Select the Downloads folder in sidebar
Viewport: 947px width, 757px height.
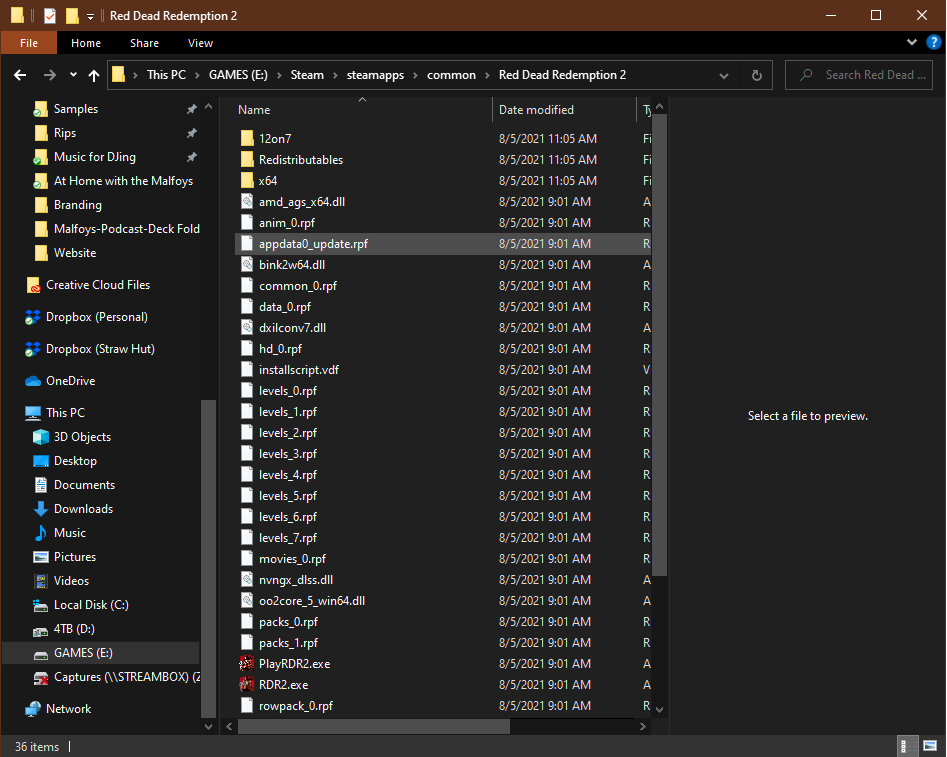[83, 509]
